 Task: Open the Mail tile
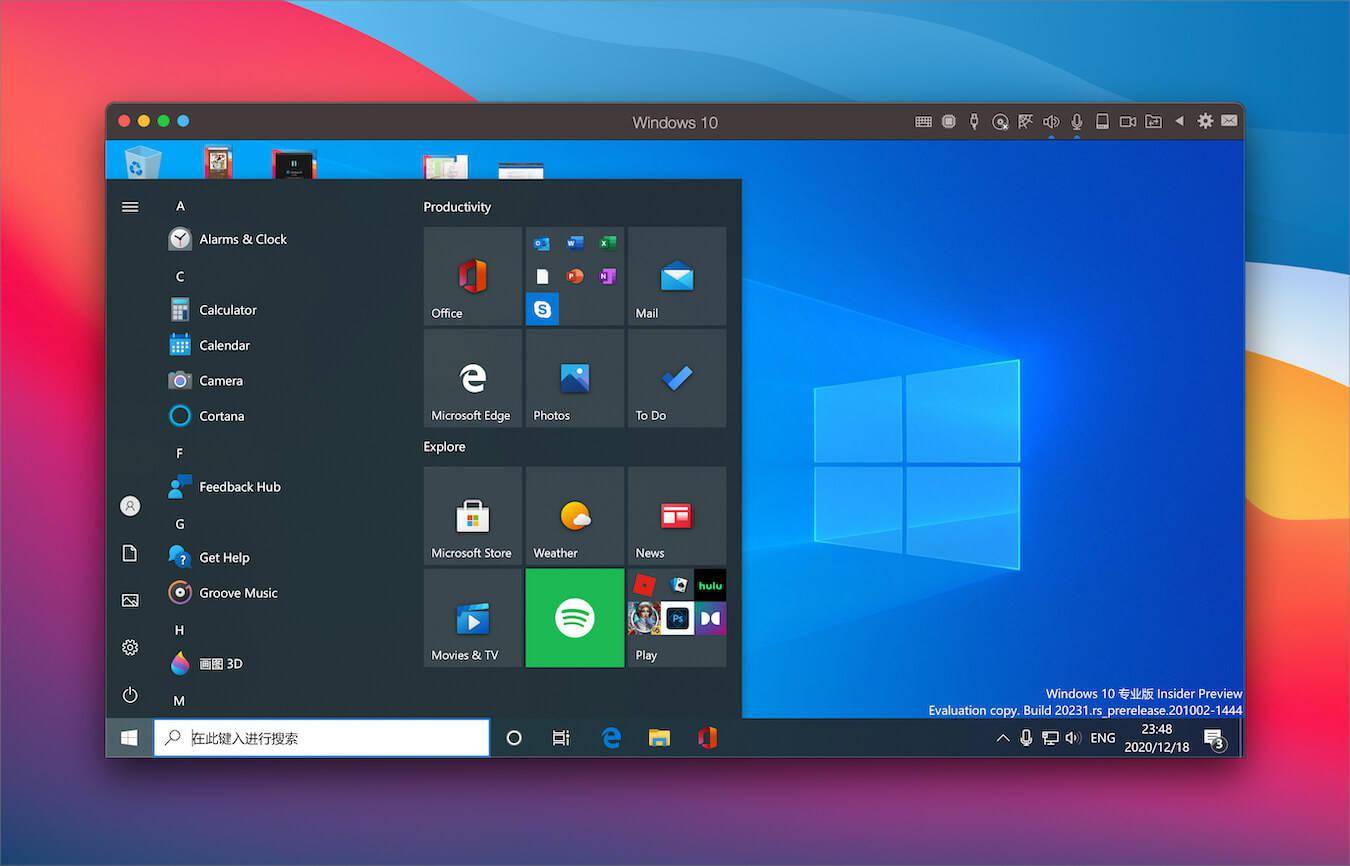677,276
